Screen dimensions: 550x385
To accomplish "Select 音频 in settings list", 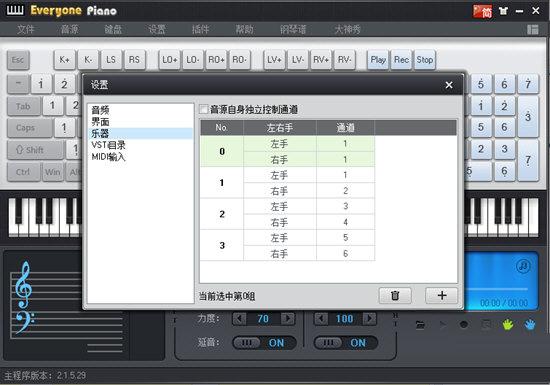I will tap(140, 110).
